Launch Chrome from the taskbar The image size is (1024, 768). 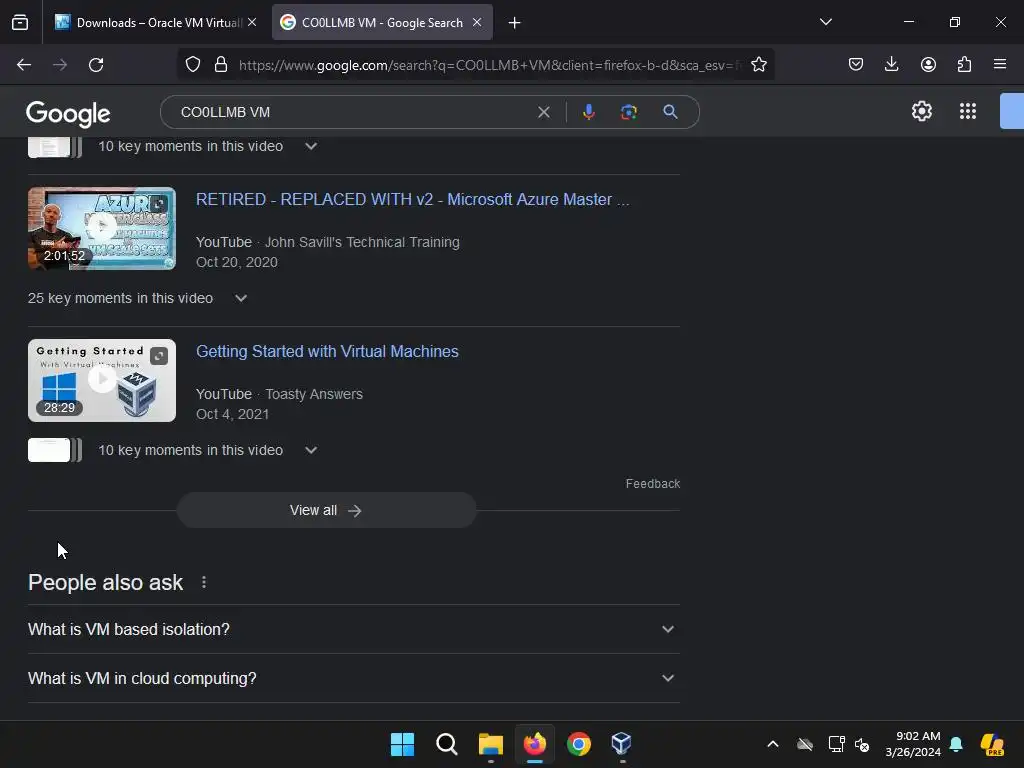(x=579, y=744)
